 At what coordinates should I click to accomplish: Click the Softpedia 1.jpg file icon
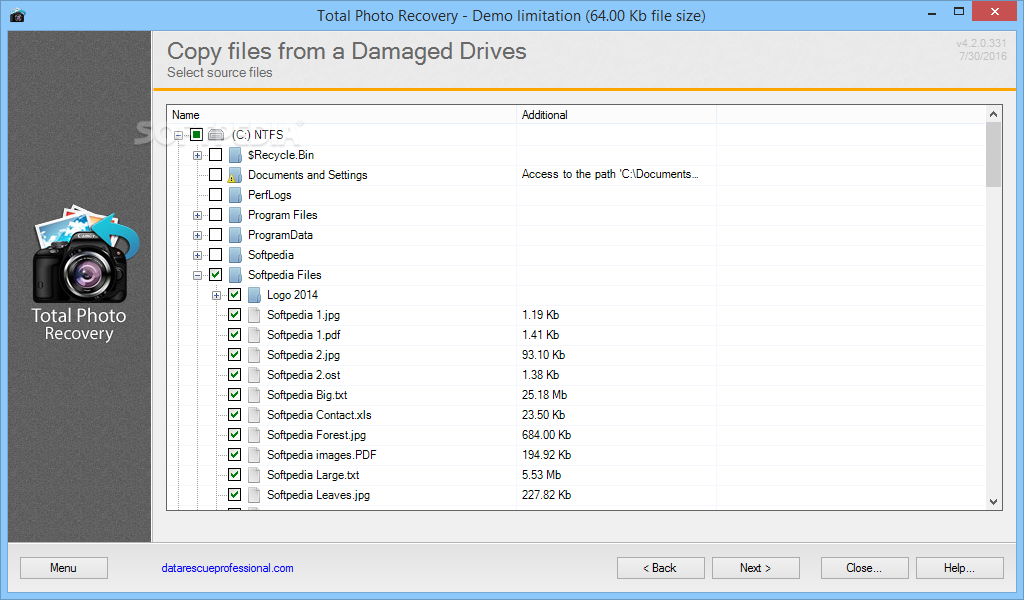pyautogui.click(x=254, y=315)
